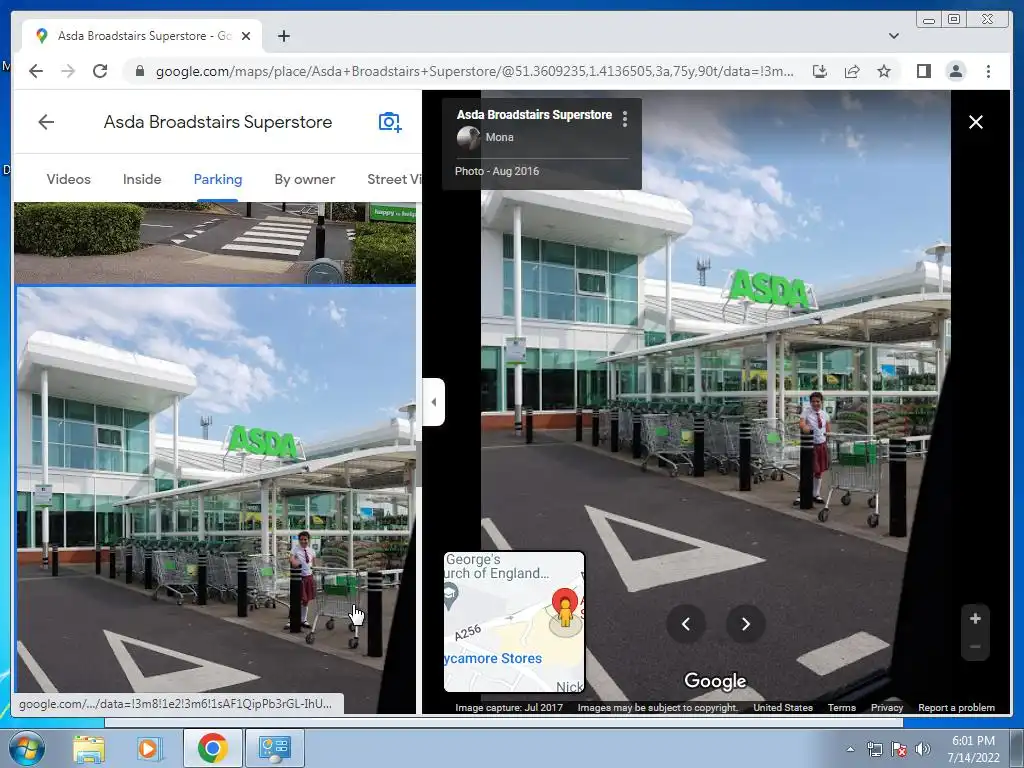Show the next photo

(x=745, y=624)
